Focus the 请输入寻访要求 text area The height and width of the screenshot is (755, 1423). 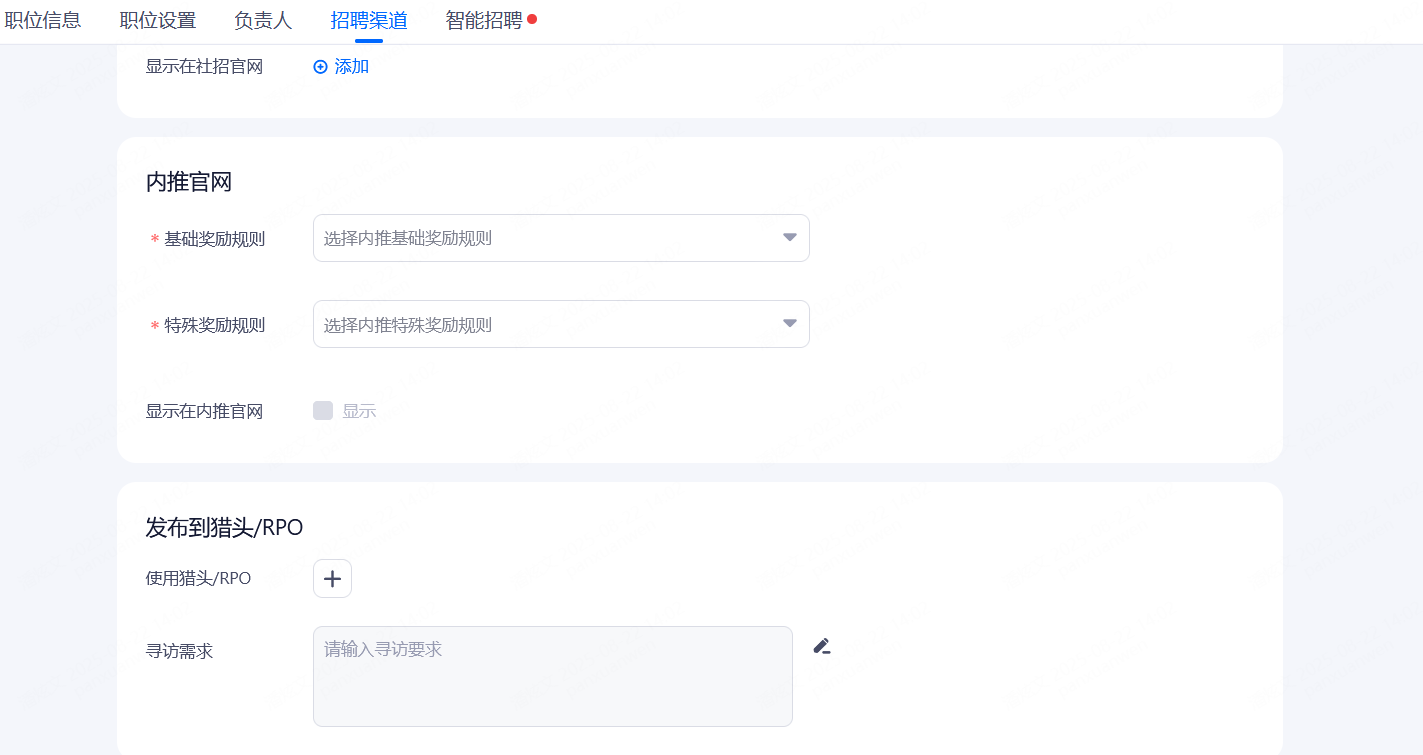(x=552, y=676)
